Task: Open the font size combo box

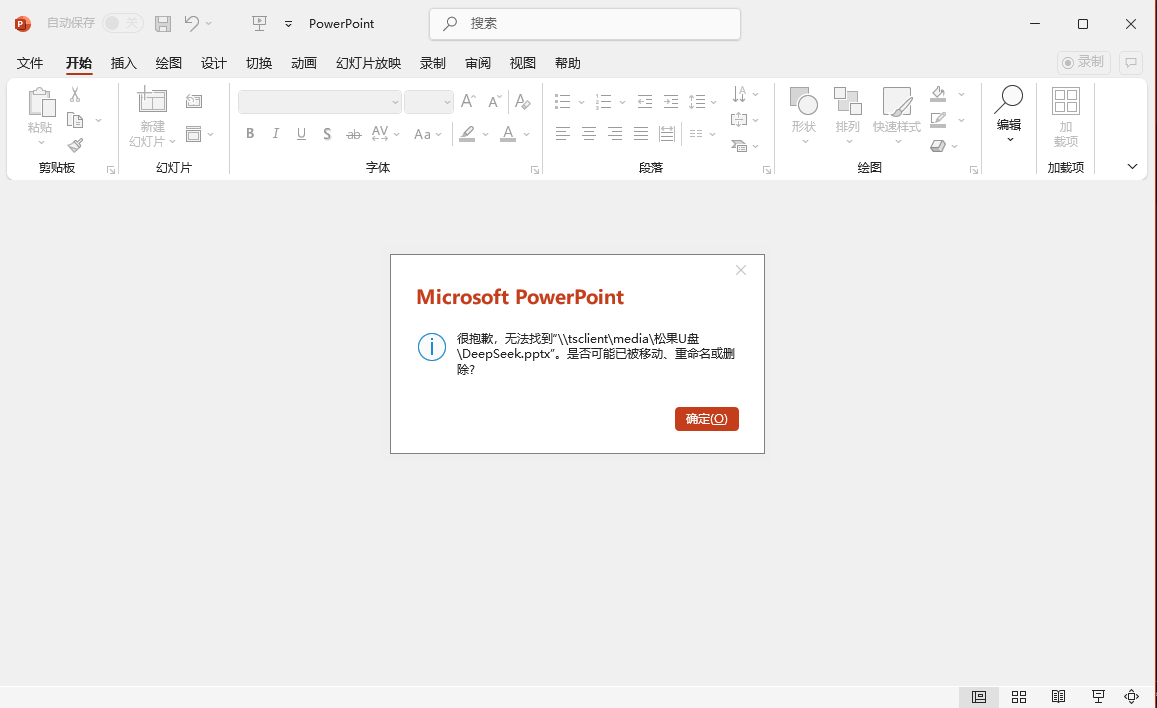Action: 429,102
